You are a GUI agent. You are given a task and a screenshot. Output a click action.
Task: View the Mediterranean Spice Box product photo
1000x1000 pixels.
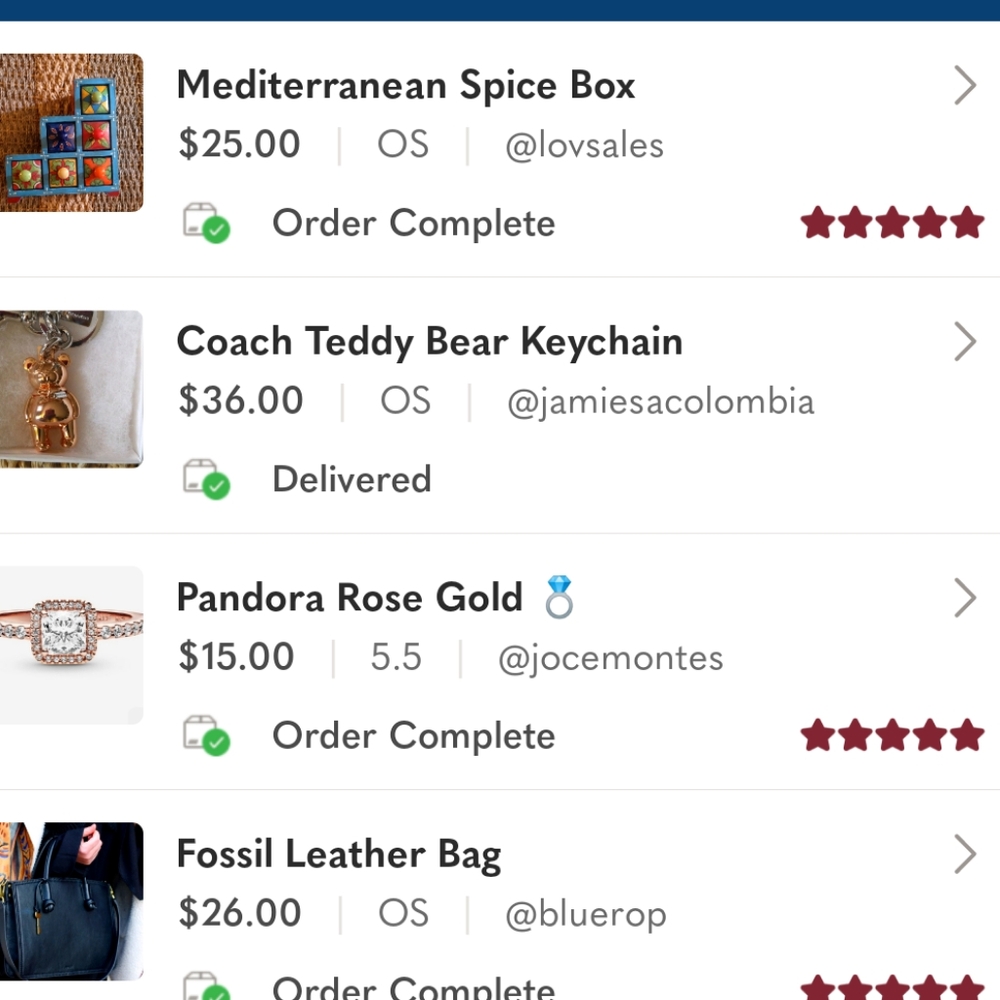coord(71,132)
